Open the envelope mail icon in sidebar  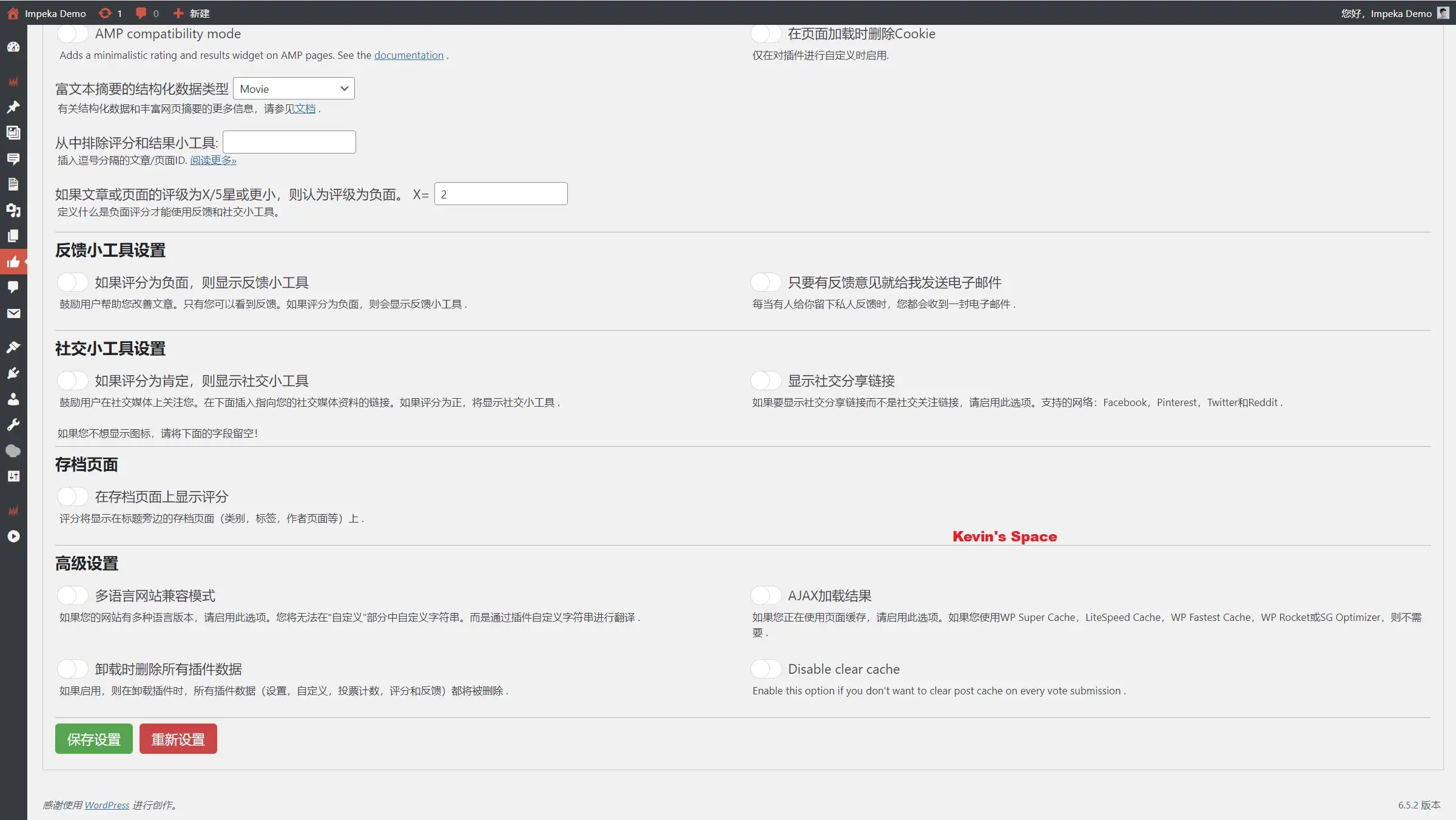13,313
